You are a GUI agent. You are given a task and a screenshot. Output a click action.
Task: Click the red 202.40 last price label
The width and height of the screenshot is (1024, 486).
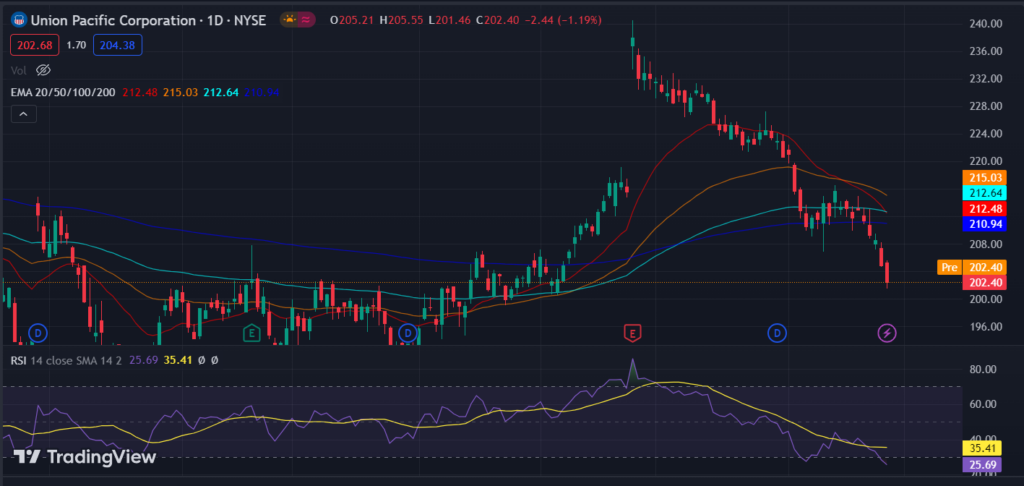click(x=984, y=282)
